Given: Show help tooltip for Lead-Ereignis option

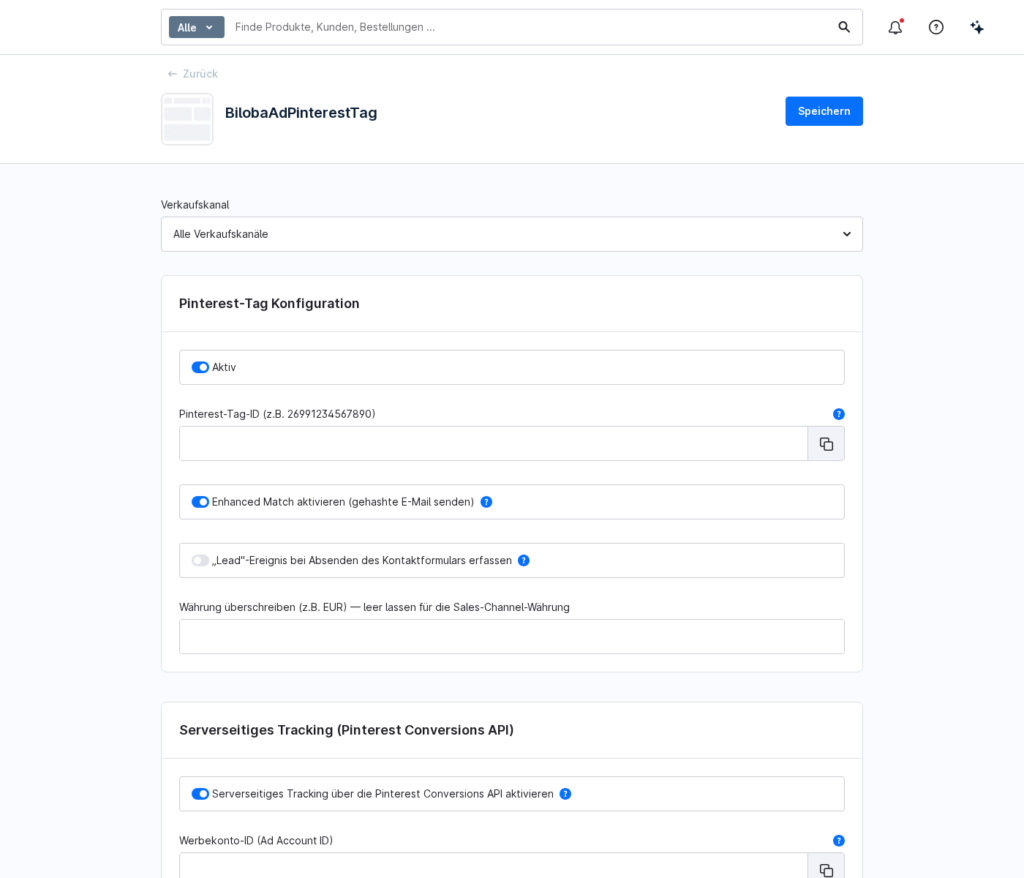Looking at the screenshot, I should [524, 561].
